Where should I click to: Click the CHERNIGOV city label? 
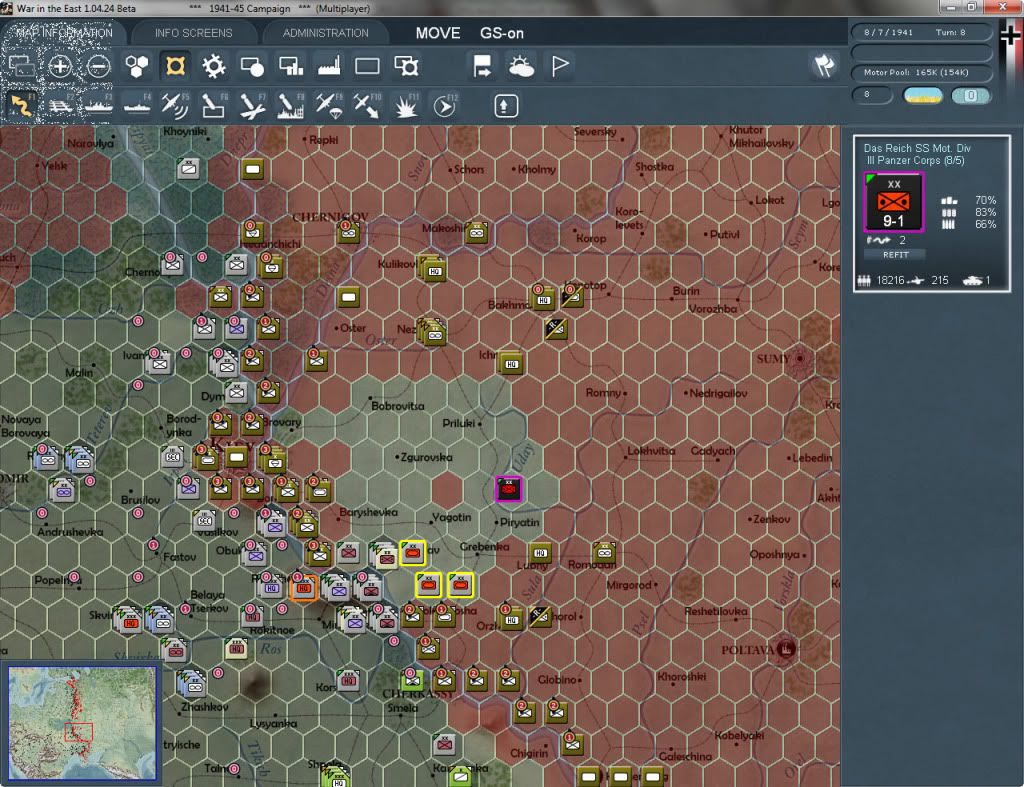point(330,217)
